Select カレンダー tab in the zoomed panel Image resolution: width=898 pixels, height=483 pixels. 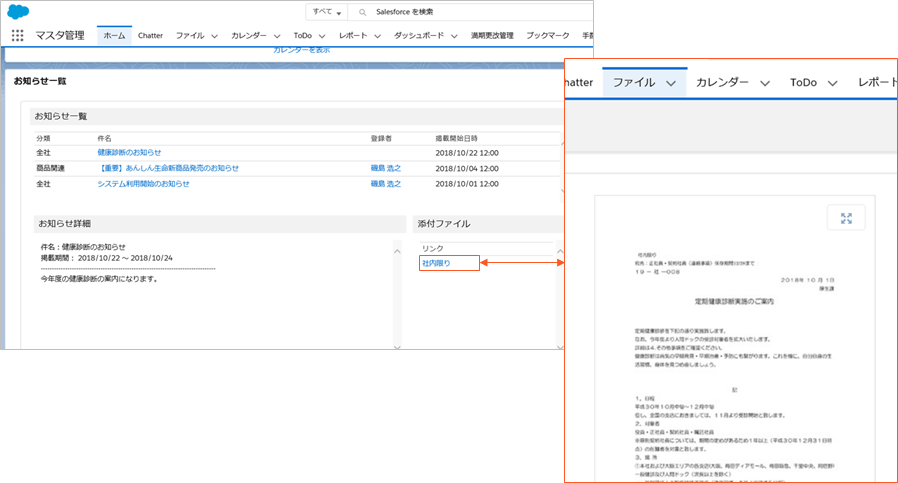(x=722, y=83)
